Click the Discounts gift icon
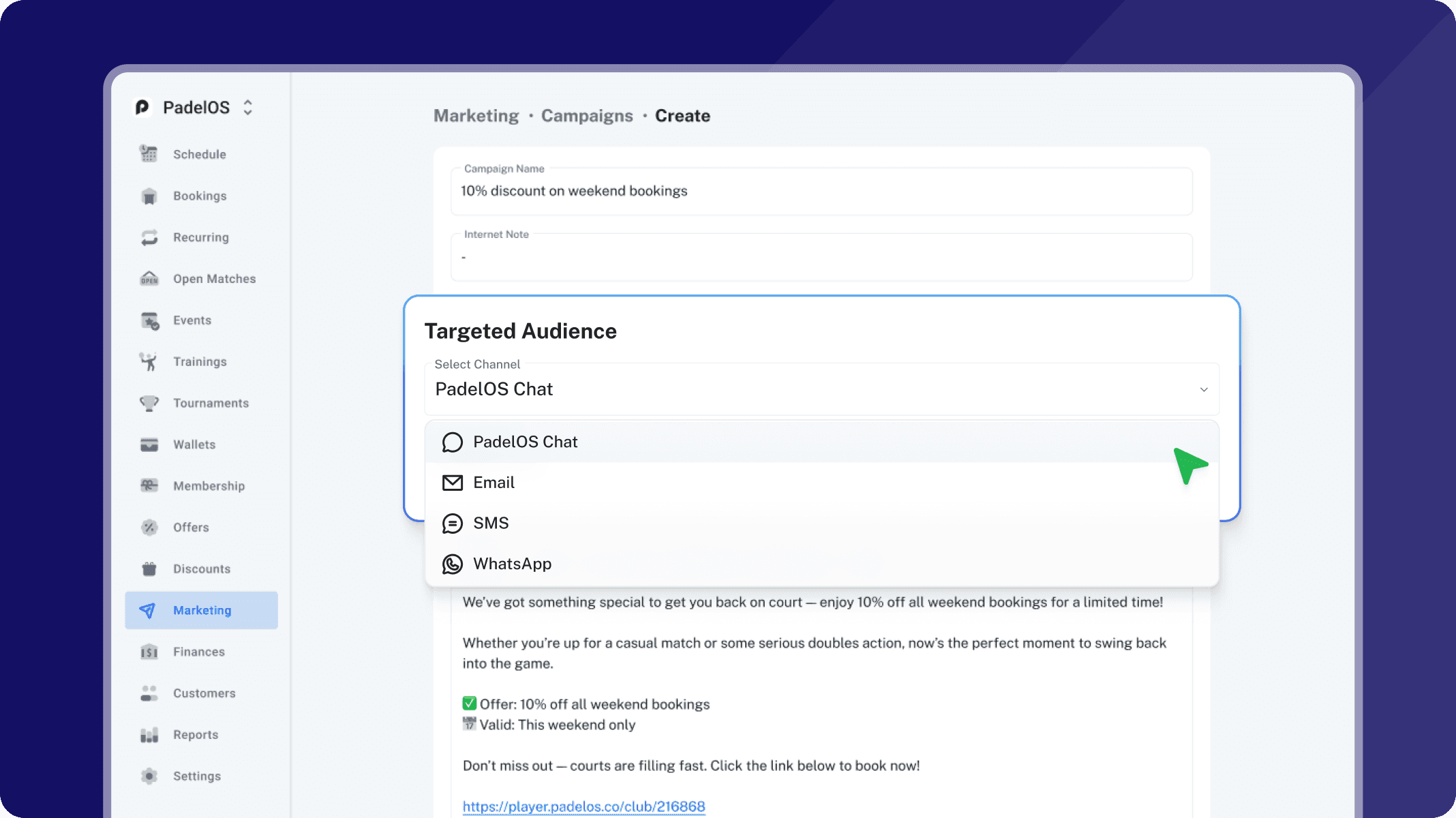 click(x=149, y=569)
